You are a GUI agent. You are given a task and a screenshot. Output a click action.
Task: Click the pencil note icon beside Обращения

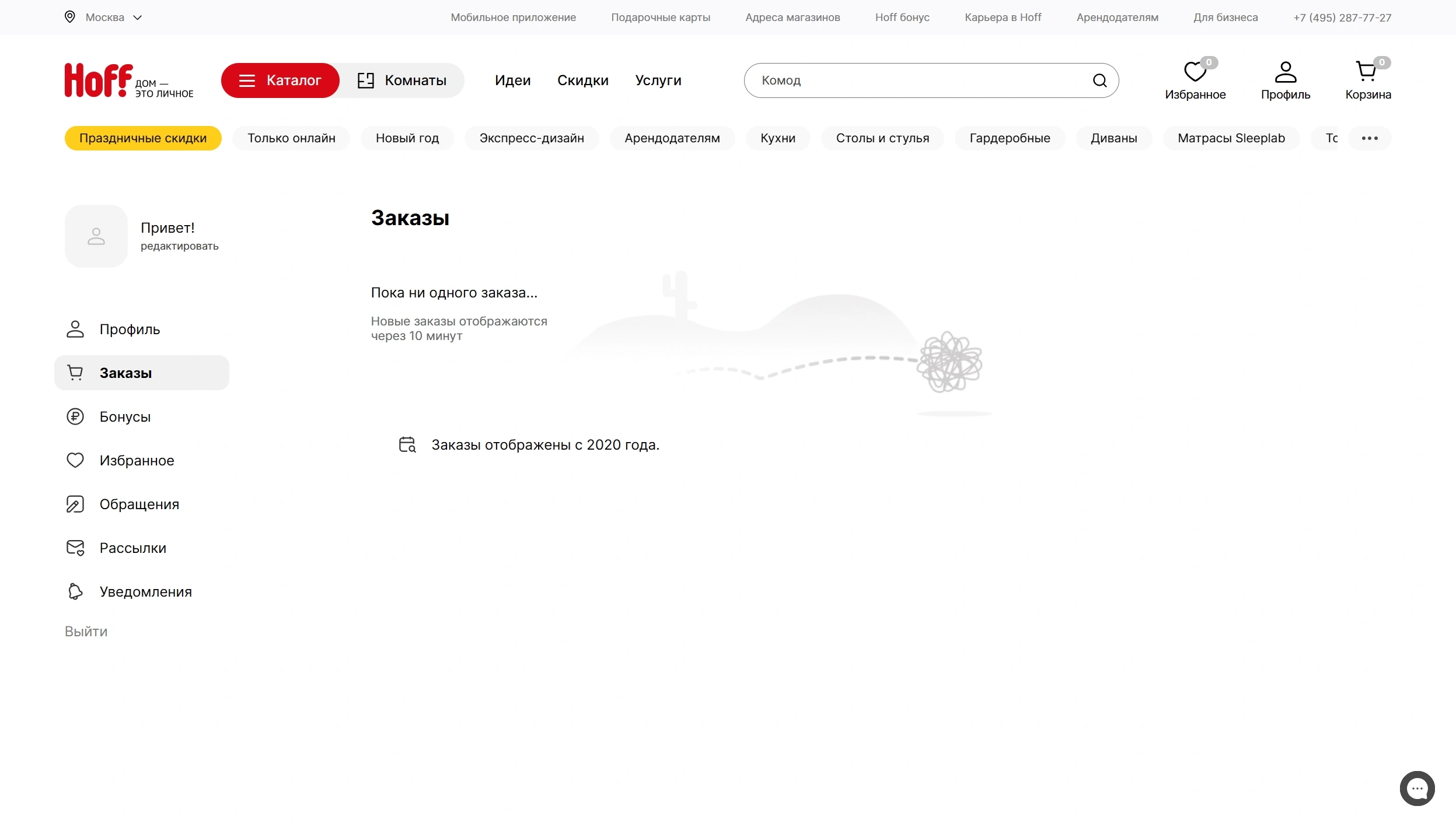[75, 504]
